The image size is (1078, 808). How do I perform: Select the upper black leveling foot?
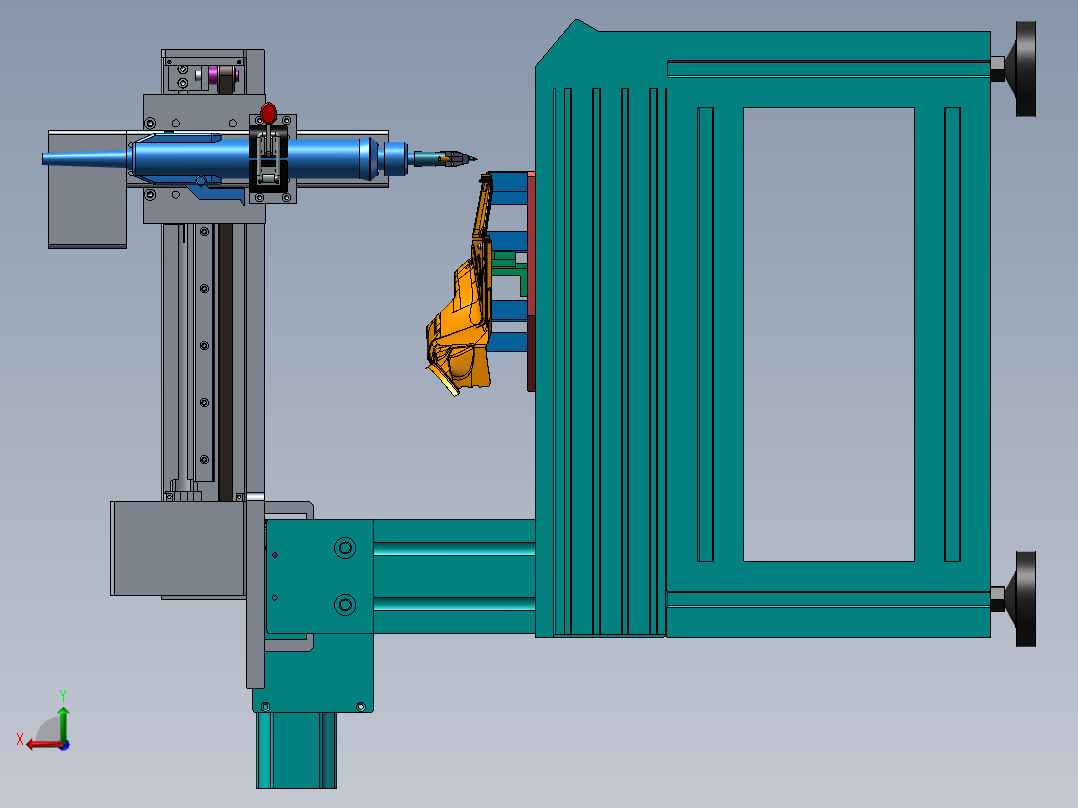point(1025,69)
